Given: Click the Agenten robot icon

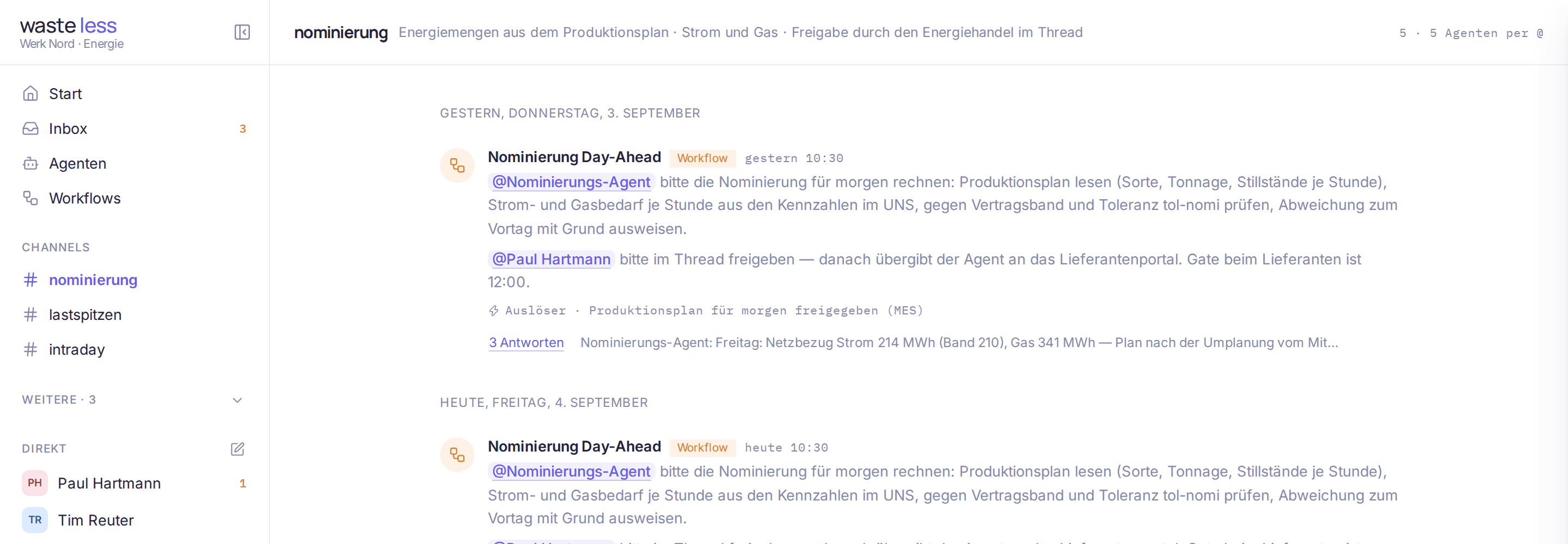Looking at the screenshot, I should [30, 163].
